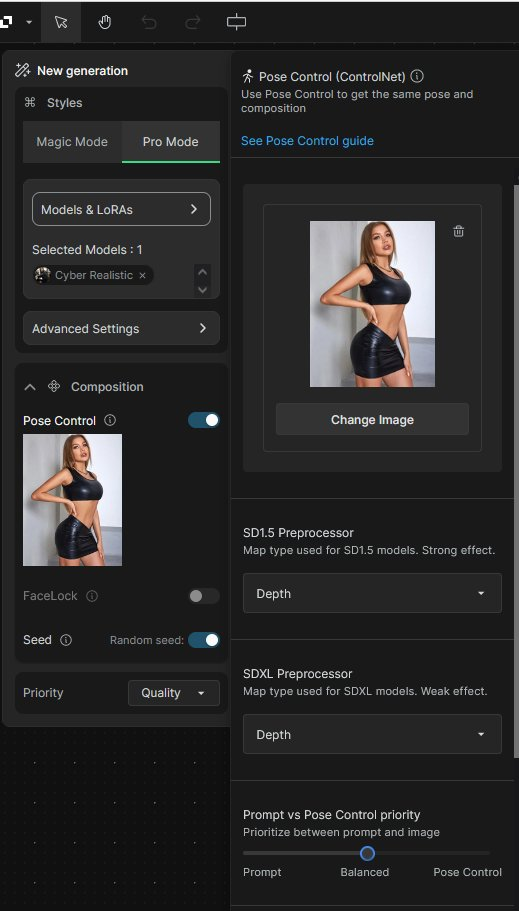The width and height of the screenshot is (519, 911).
Task: Click the SDXL Preprocessor label
Action: click(x=298, y=674)
